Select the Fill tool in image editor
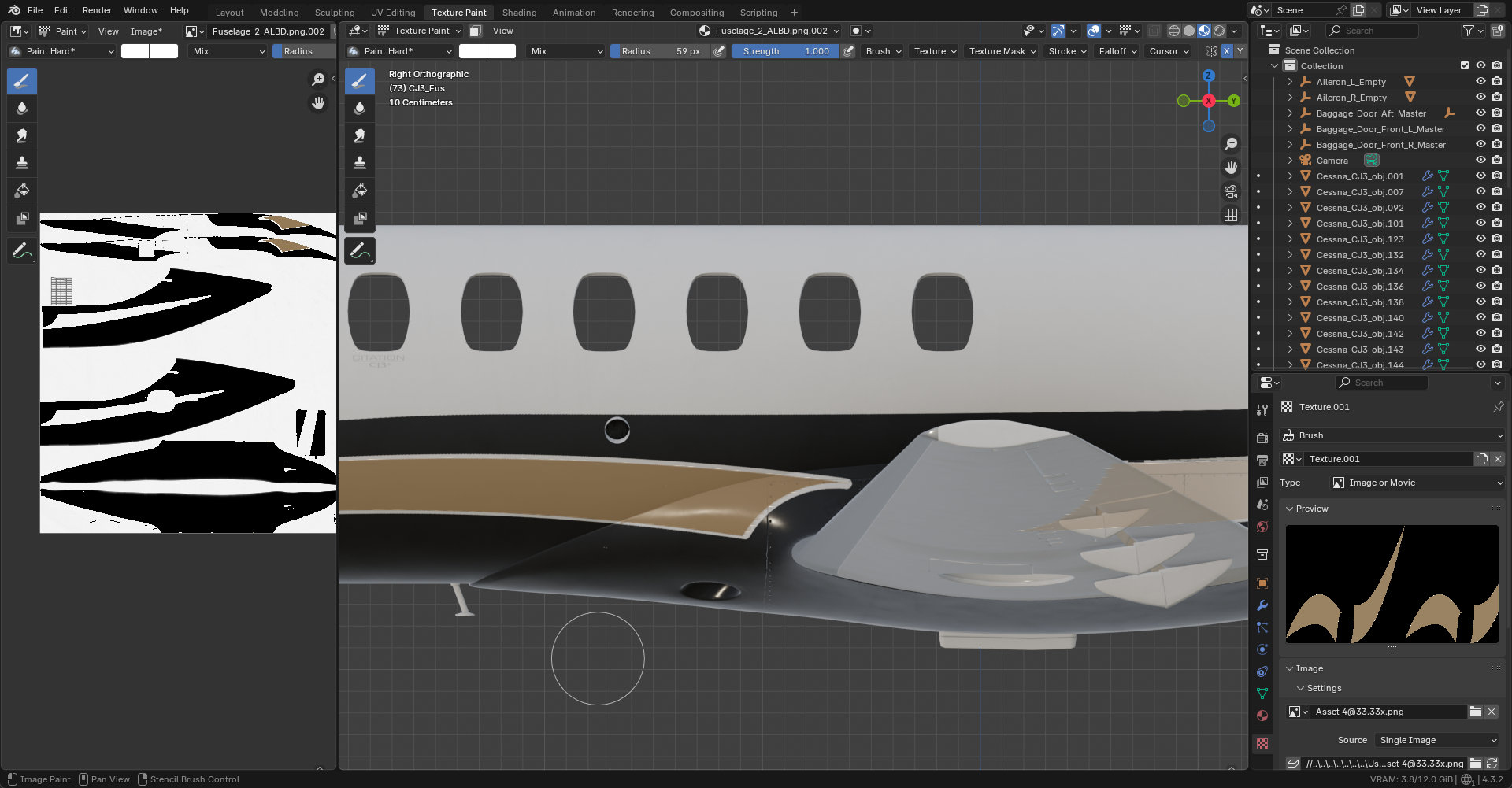Image resolution: width=1512 pixels, height=788 pixels. point(22,191)
